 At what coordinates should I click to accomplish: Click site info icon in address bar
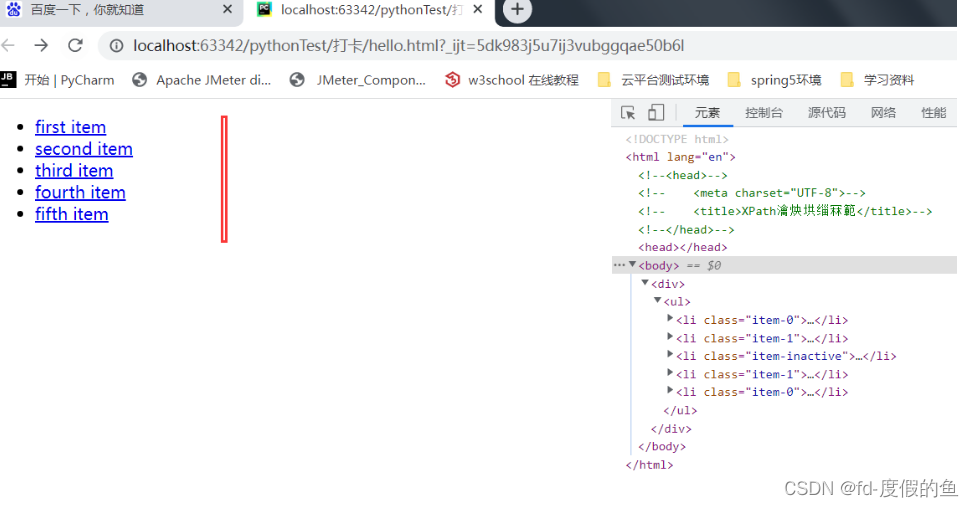tap(116, 46)
